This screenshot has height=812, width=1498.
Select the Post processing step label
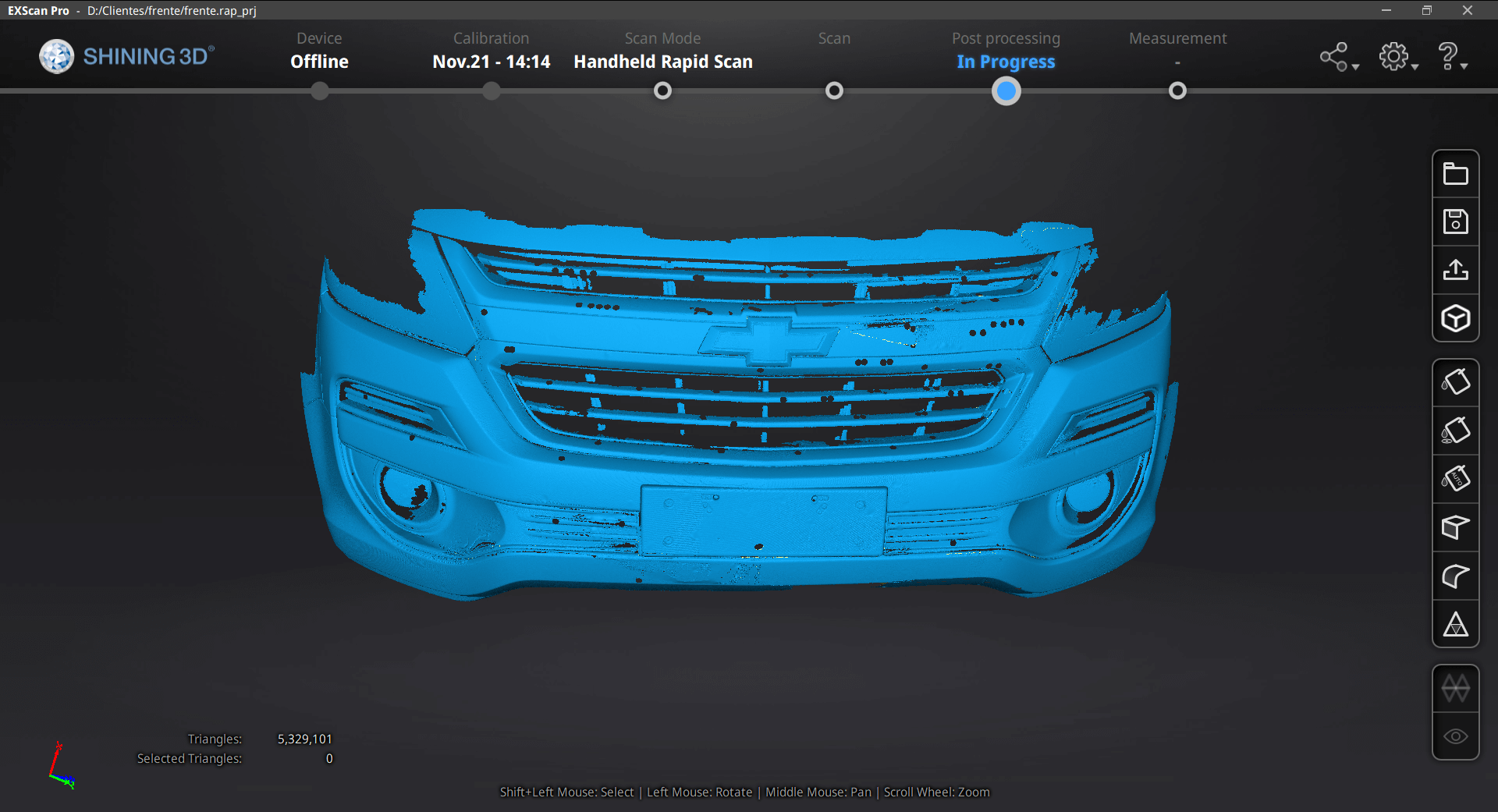1006,38
